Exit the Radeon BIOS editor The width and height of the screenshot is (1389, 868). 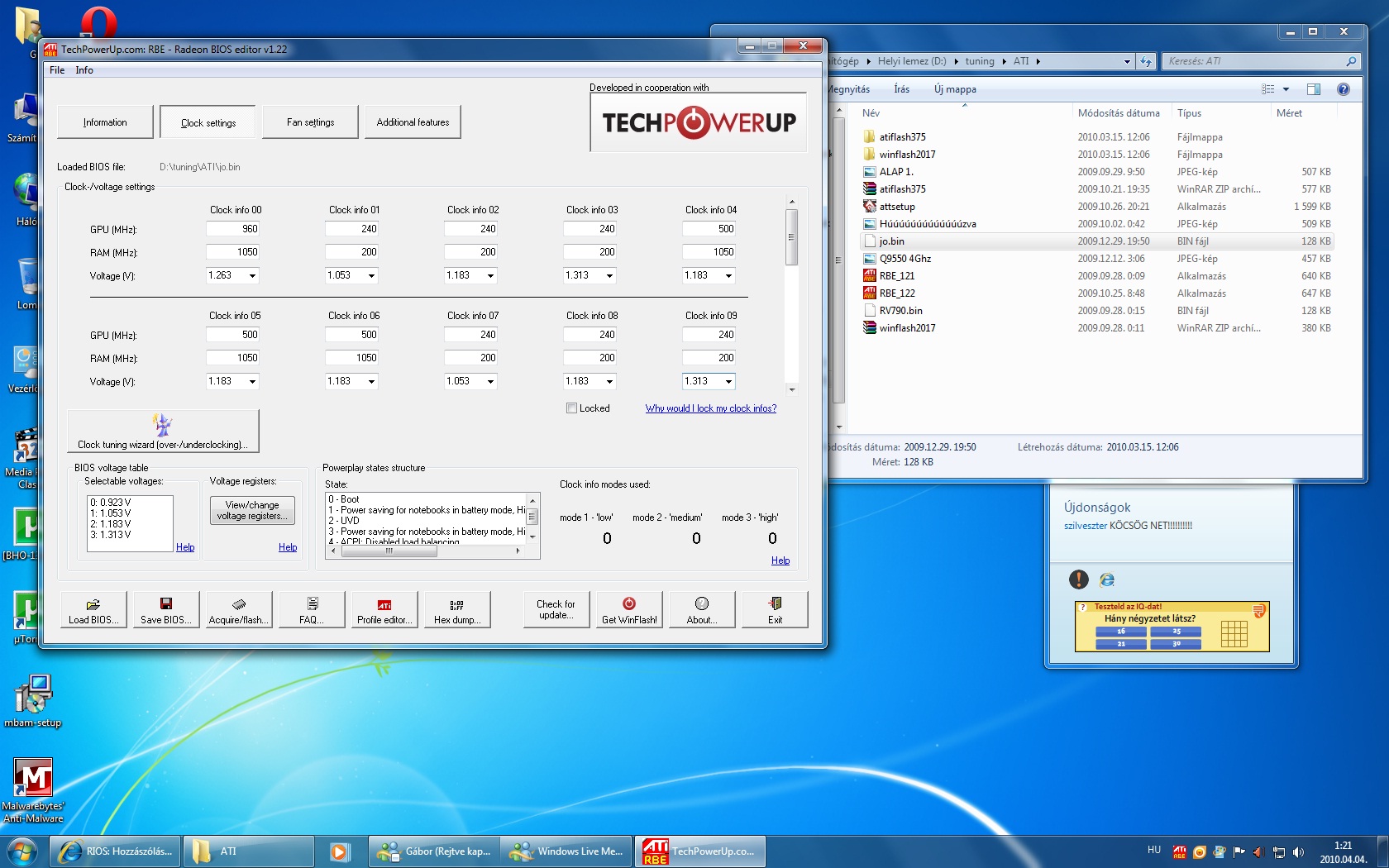pyautogui.click(x=775, y=610)
